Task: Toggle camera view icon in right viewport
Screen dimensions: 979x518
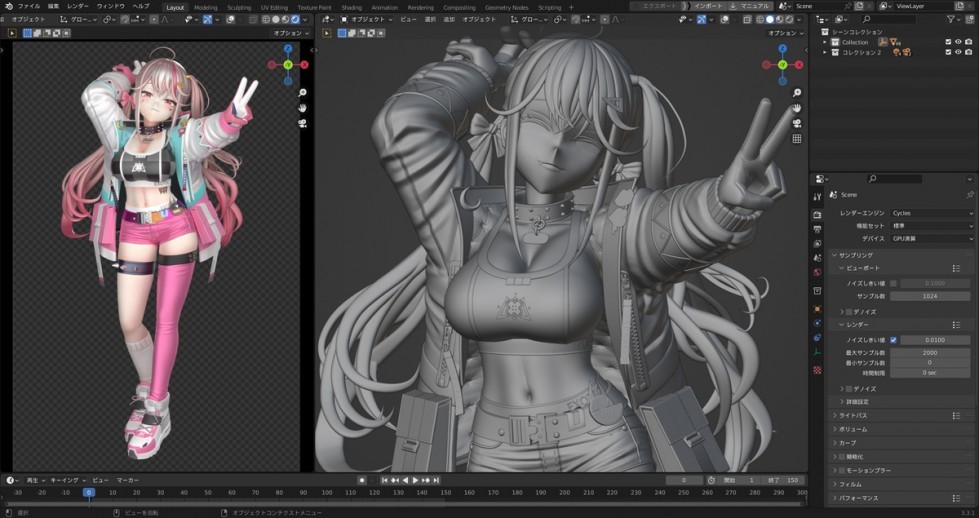Action: tap(797, 123)
